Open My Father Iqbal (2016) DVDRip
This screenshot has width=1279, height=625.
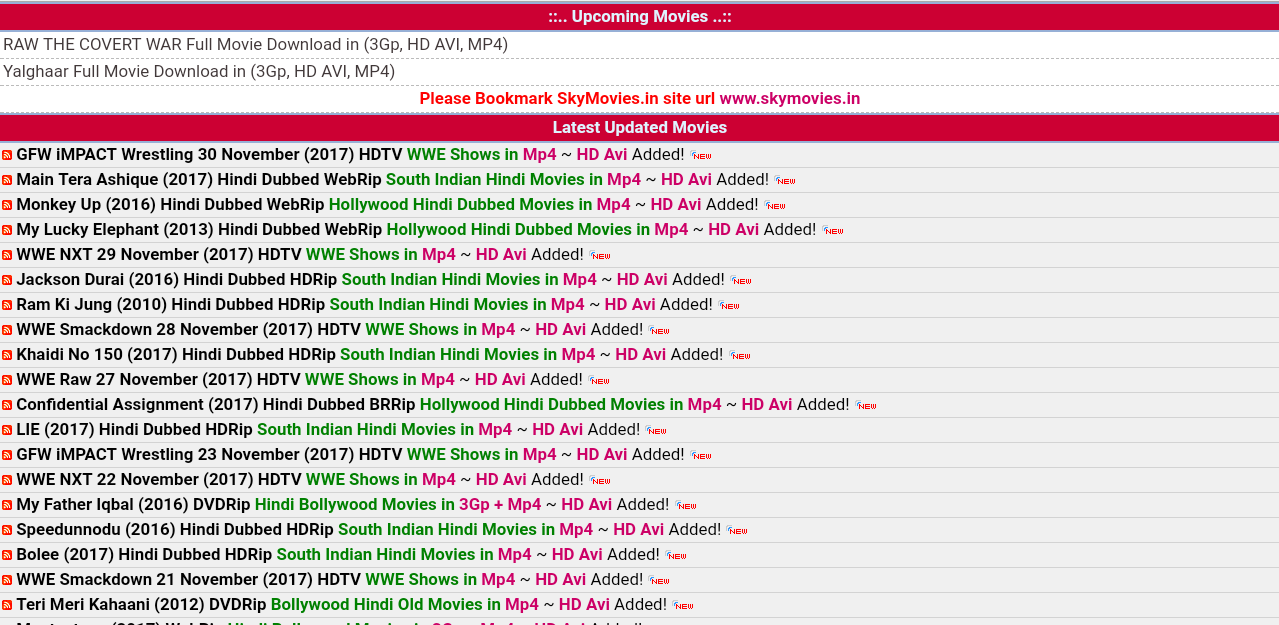[x=133, y=505]
